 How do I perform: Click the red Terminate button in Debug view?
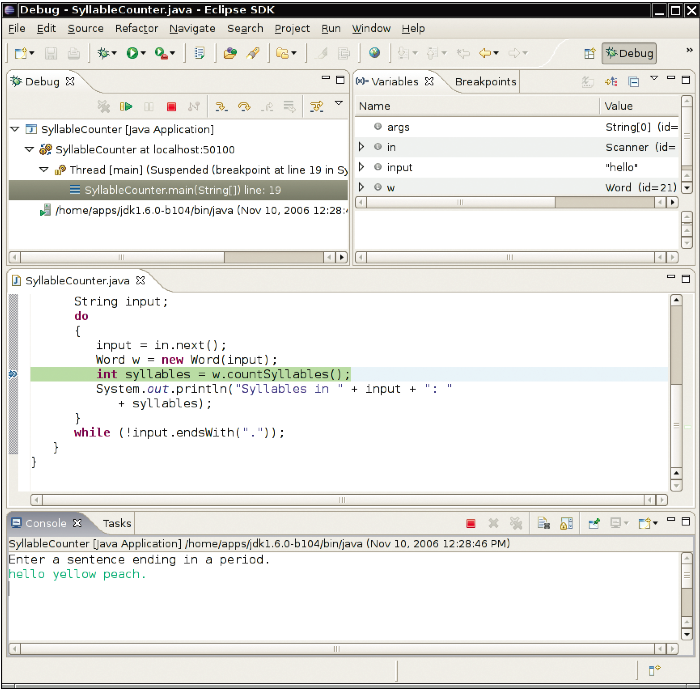tap(171, 106)
